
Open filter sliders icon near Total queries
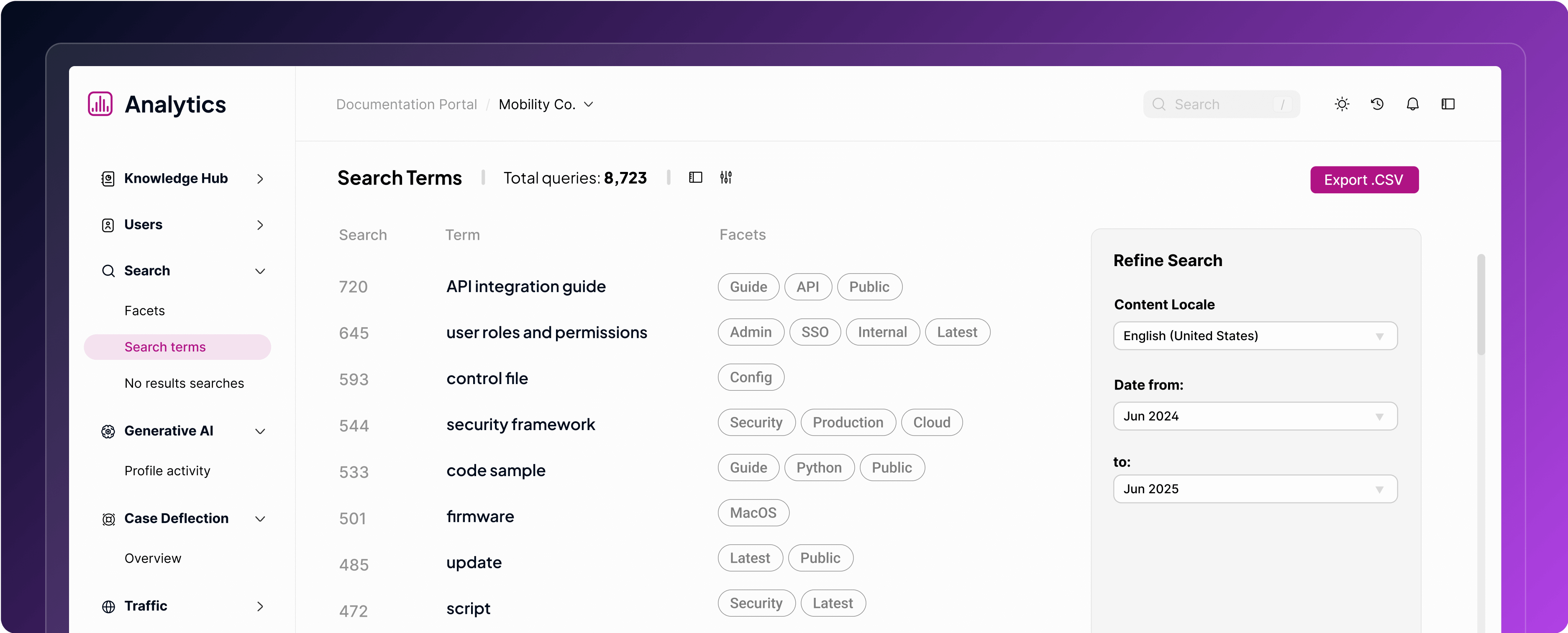pyautogui.click(x=725, y=177)
